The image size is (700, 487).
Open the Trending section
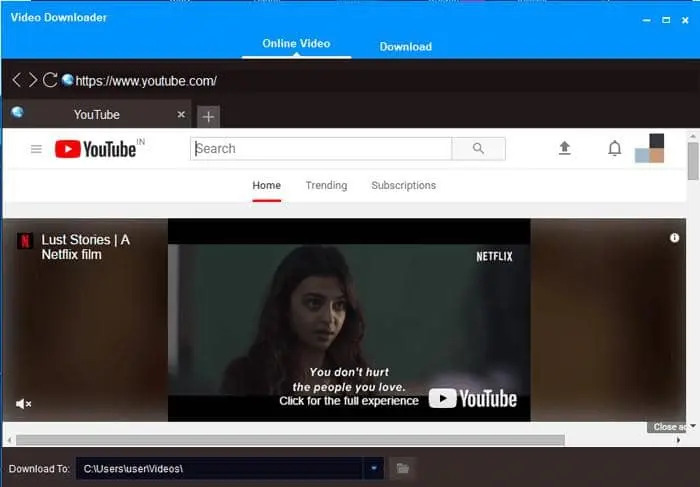[x=326, y=185]
